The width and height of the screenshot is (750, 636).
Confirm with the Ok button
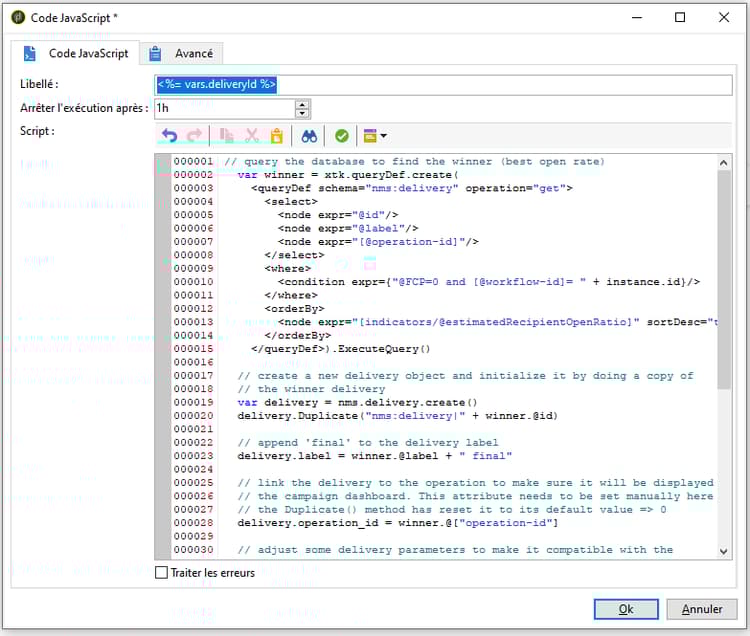point(625,609)
